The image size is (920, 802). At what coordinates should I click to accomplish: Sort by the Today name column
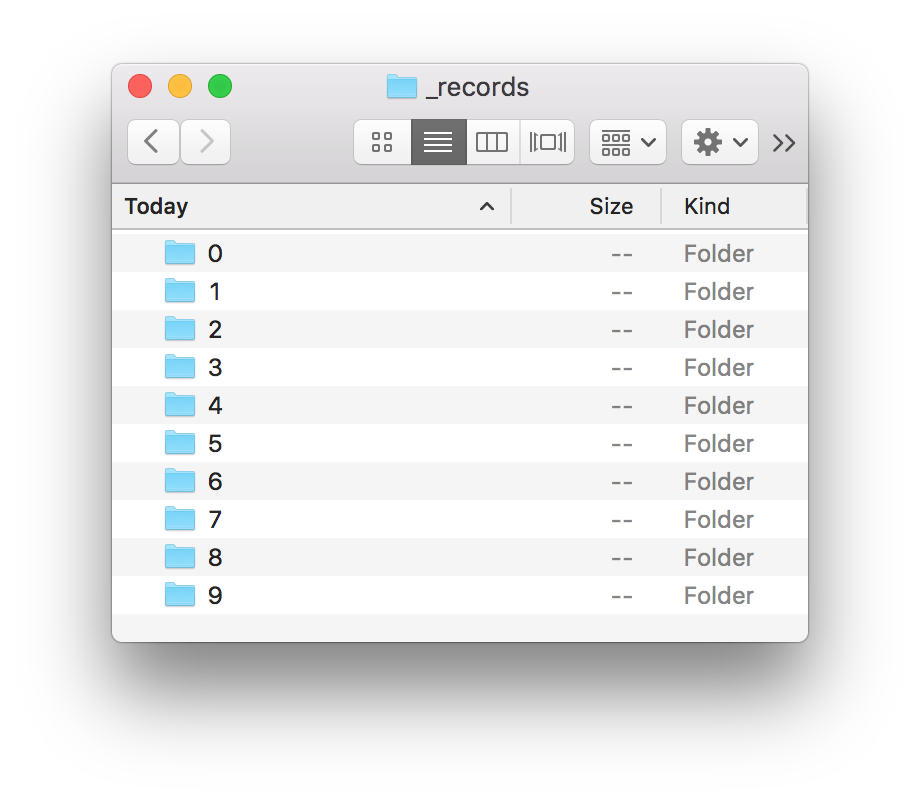tap(157, 207)
